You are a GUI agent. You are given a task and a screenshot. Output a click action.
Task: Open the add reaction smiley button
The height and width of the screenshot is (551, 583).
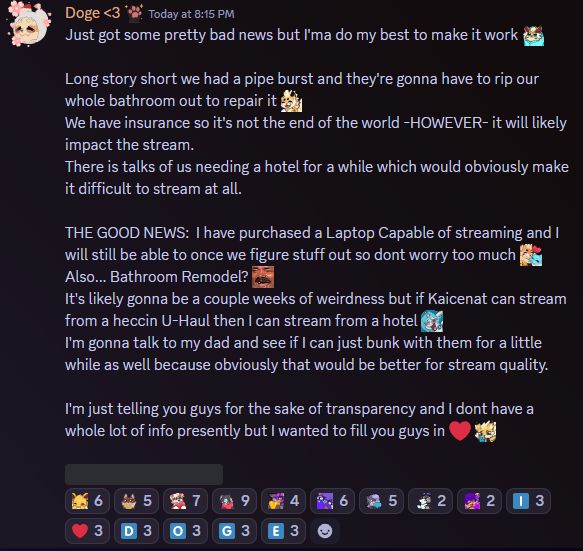(x=325, y=531)
